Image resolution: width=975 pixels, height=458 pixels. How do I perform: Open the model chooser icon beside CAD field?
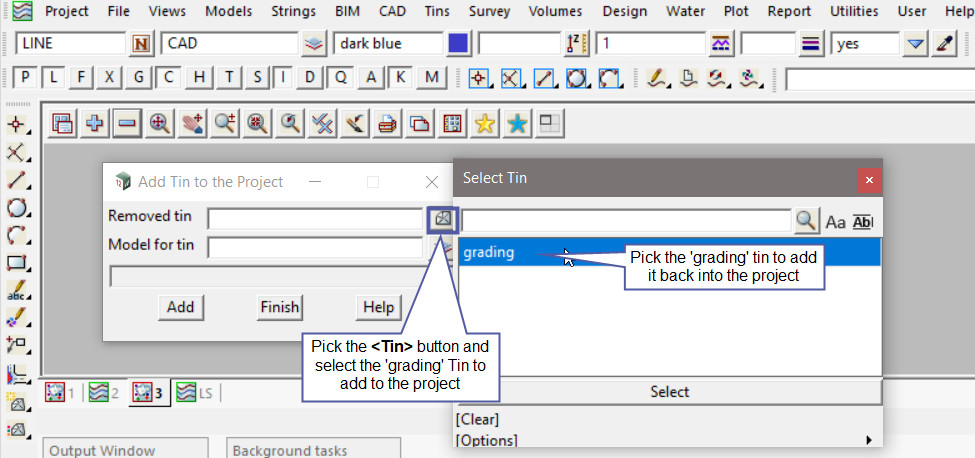[315, 44]
